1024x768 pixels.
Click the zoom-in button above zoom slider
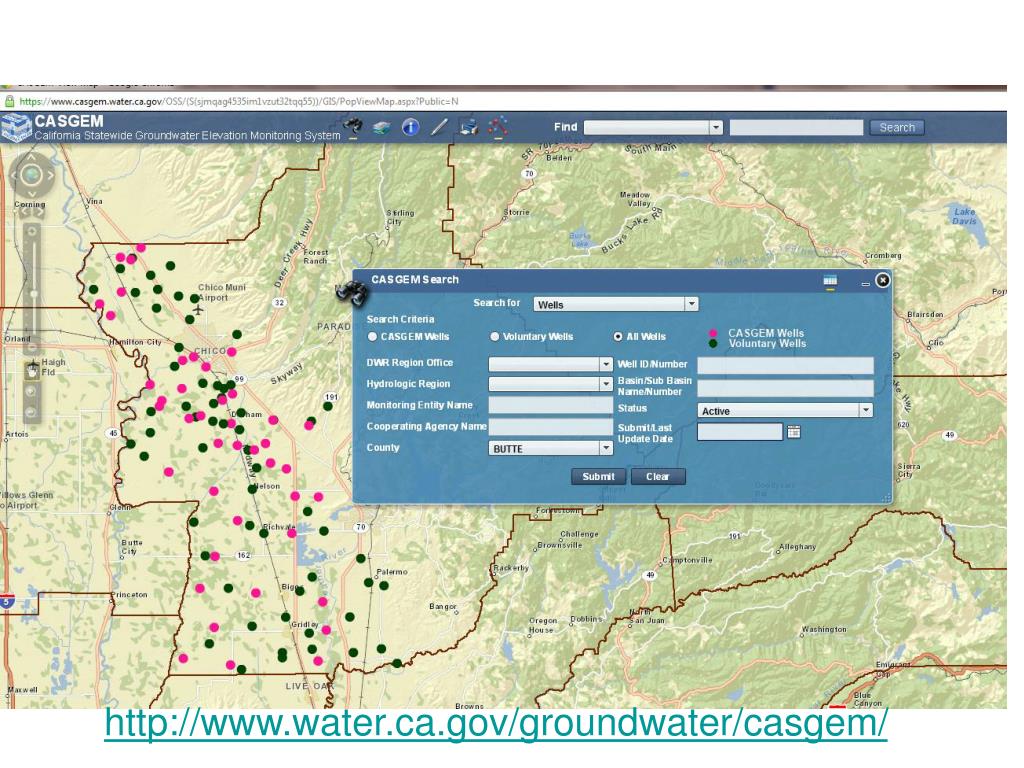point(31,231)
